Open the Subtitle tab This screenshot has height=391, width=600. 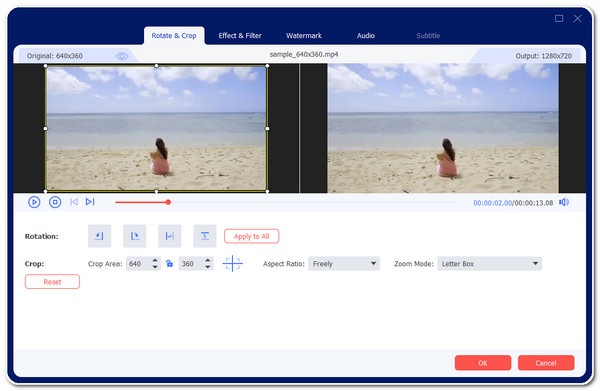pos(428,36)
